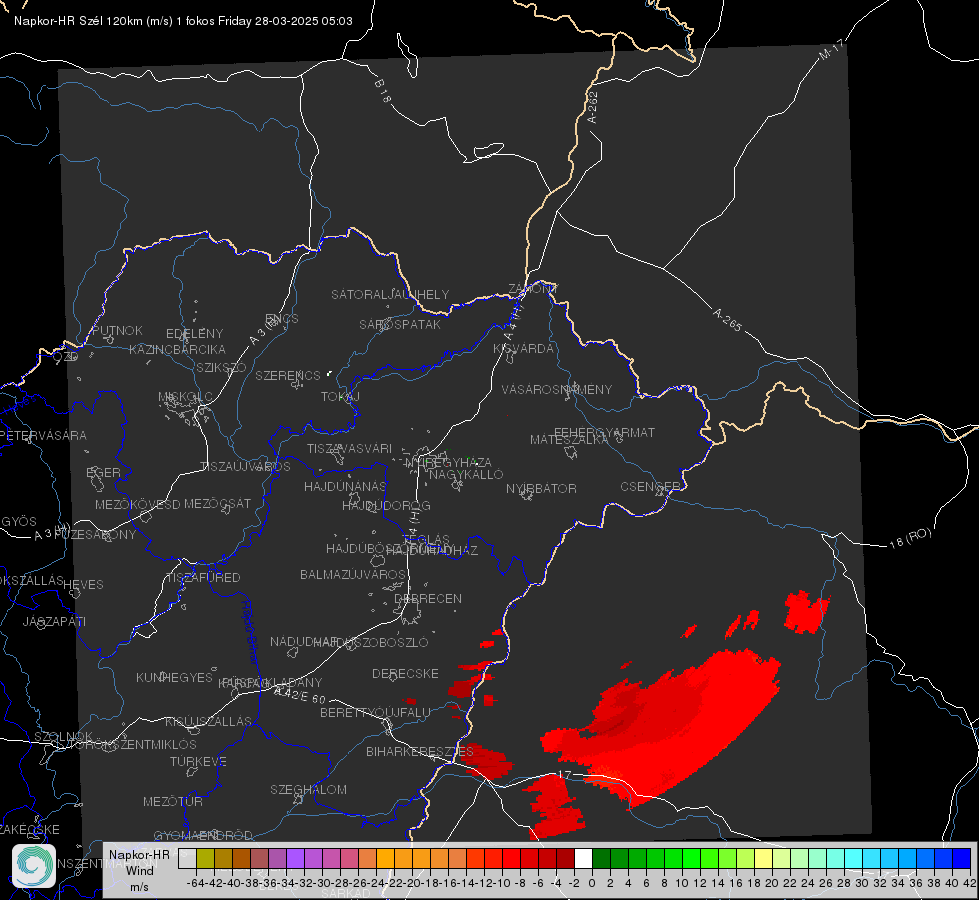Image resolution: width=979 pixels, height=900 pixels.
Task: Click the KISVARDA city label
Action: tap(524, 349)
